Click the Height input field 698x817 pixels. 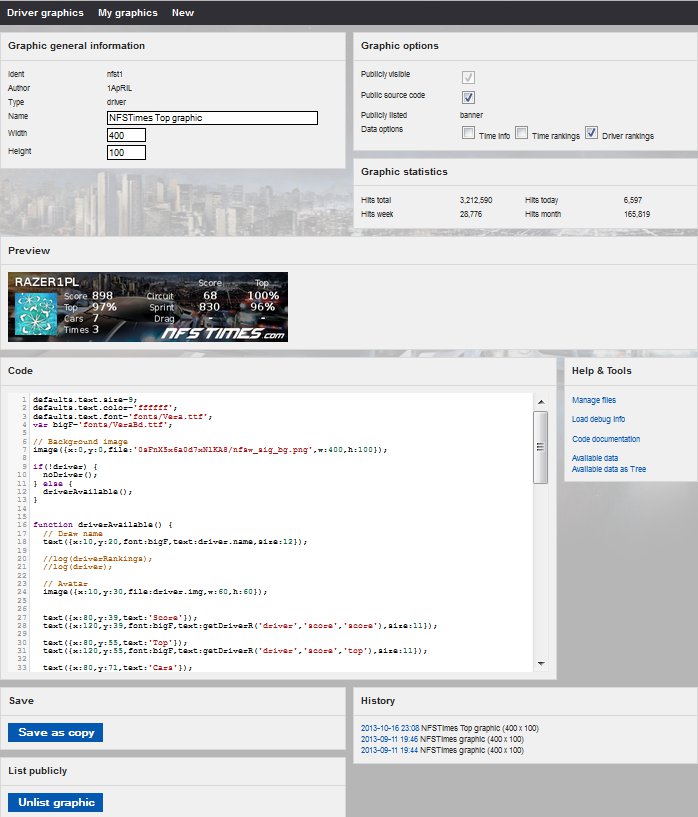pyautogui.click(x=126, y=153)
